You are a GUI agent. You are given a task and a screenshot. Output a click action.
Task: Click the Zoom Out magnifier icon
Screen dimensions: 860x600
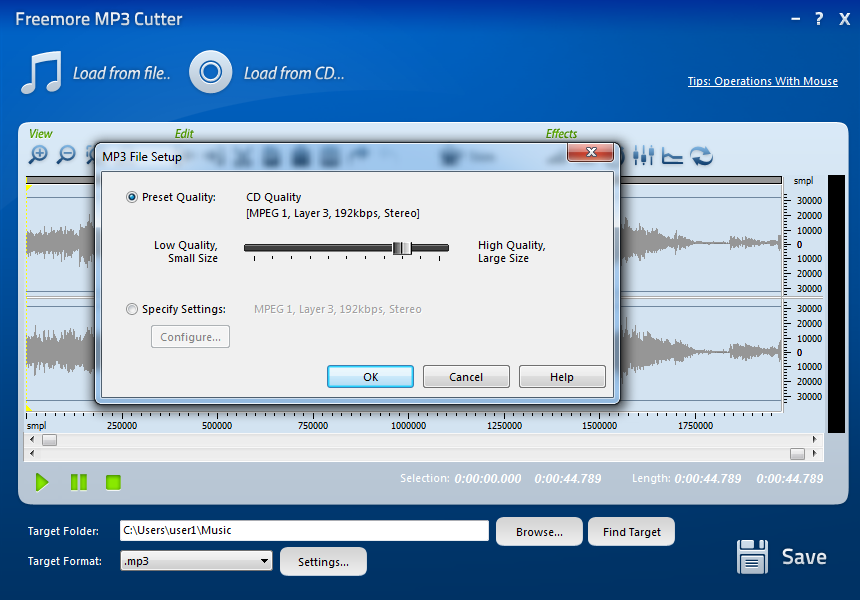(66, 155)
